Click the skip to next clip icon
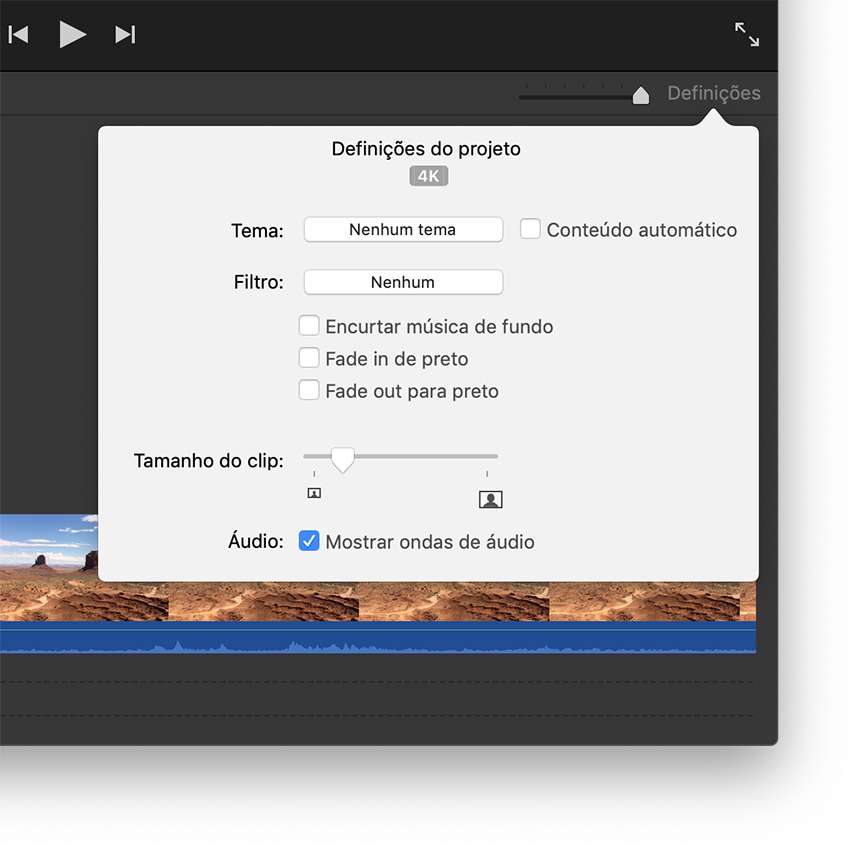 coord(125,35)
